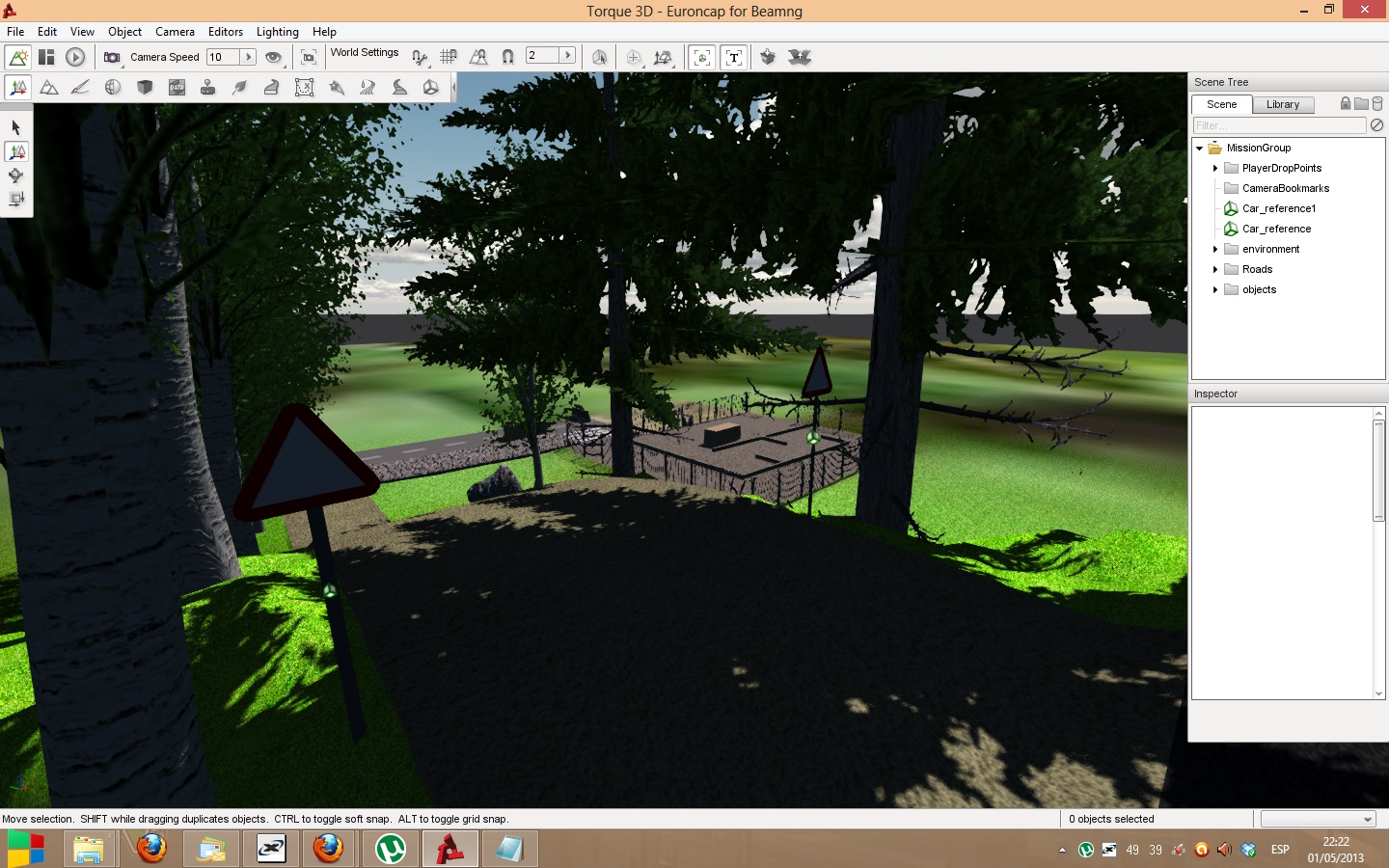Open the File menu

[15, 32]
